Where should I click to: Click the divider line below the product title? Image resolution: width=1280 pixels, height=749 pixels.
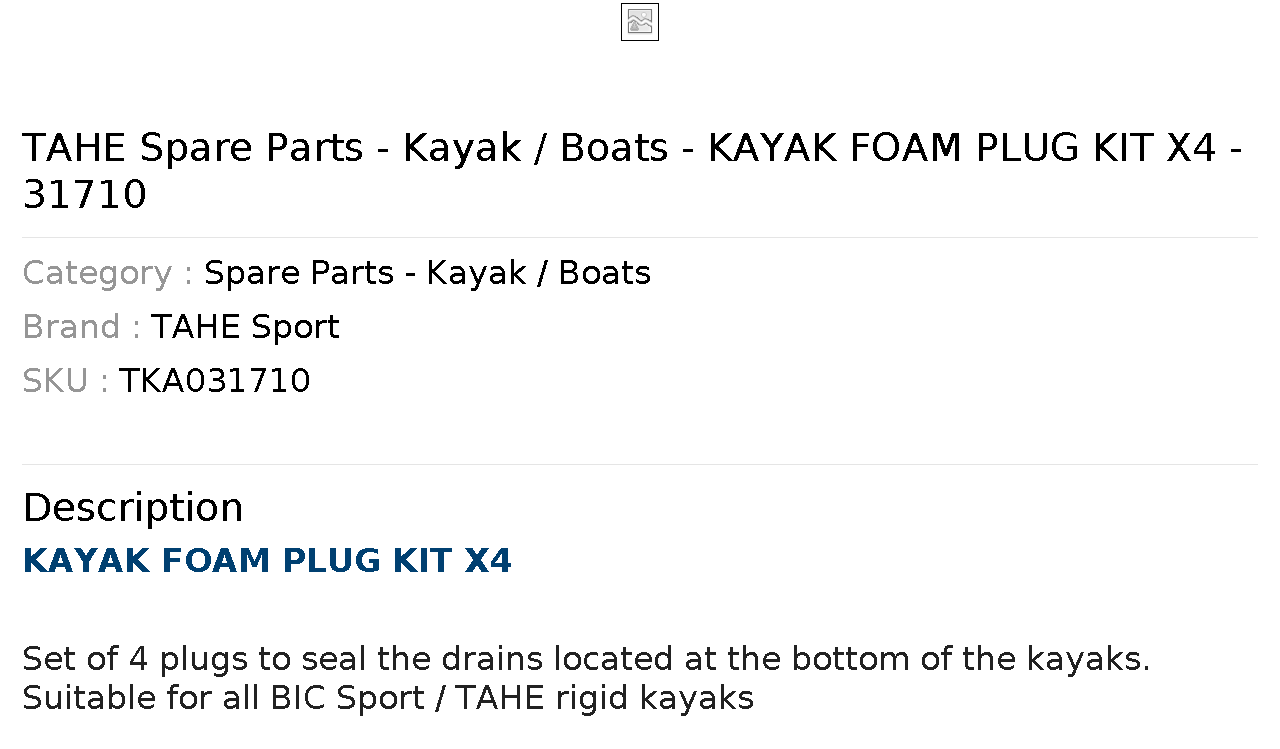point(640,237)
